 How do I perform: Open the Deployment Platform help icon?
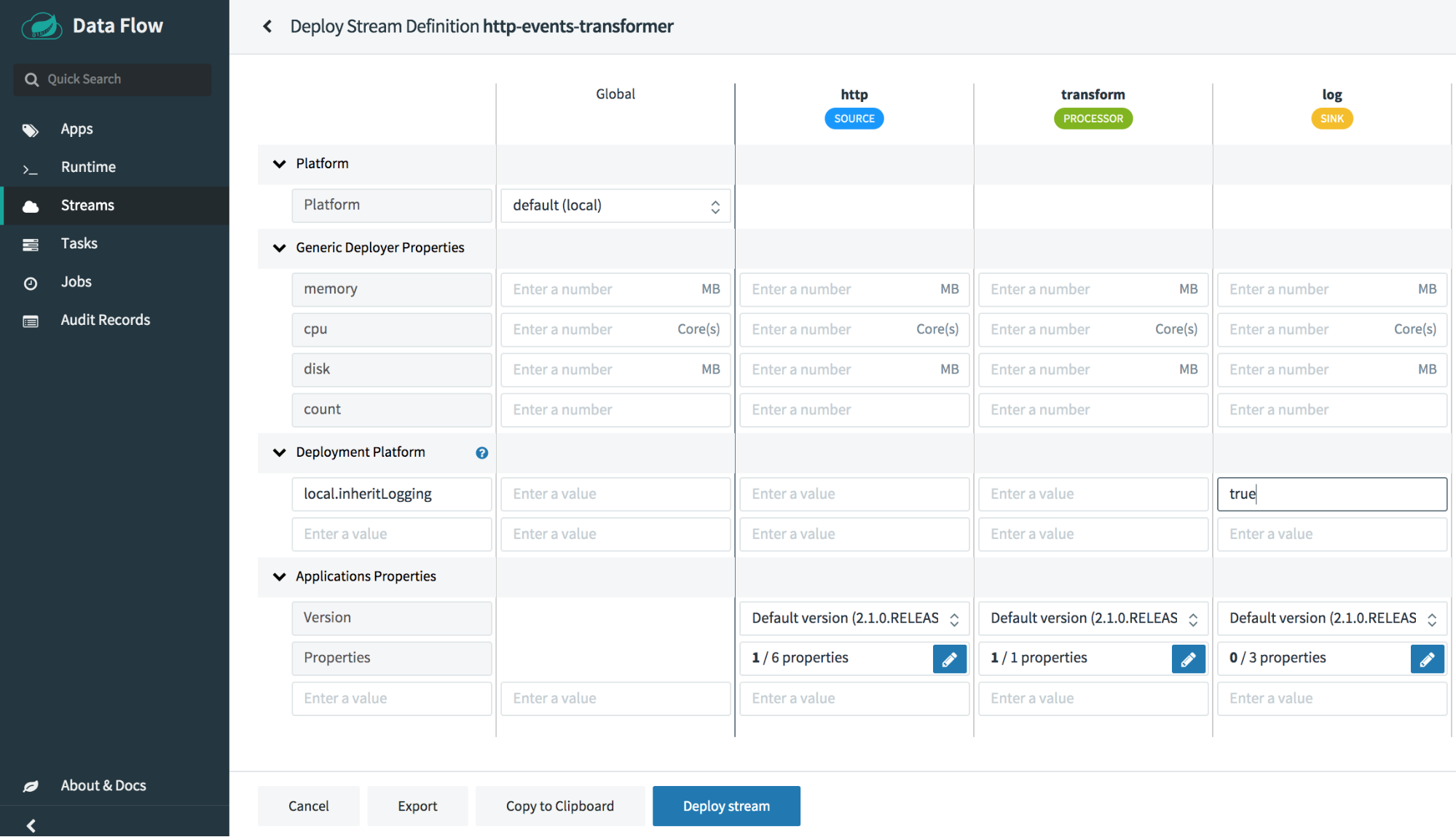click(x=481, y=453)
